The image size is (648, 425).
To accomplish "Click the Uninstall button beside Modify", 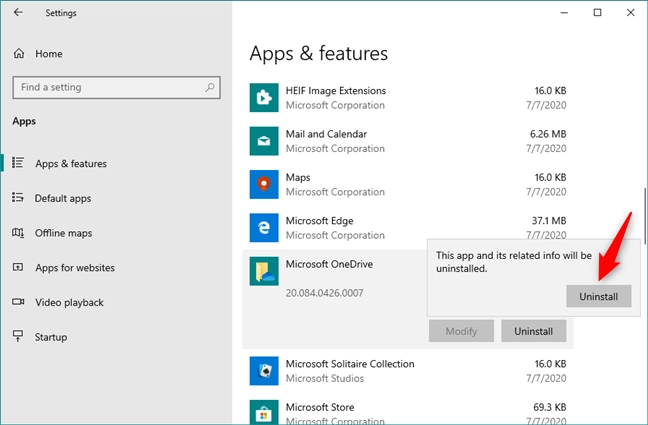I will click(534, 331).
